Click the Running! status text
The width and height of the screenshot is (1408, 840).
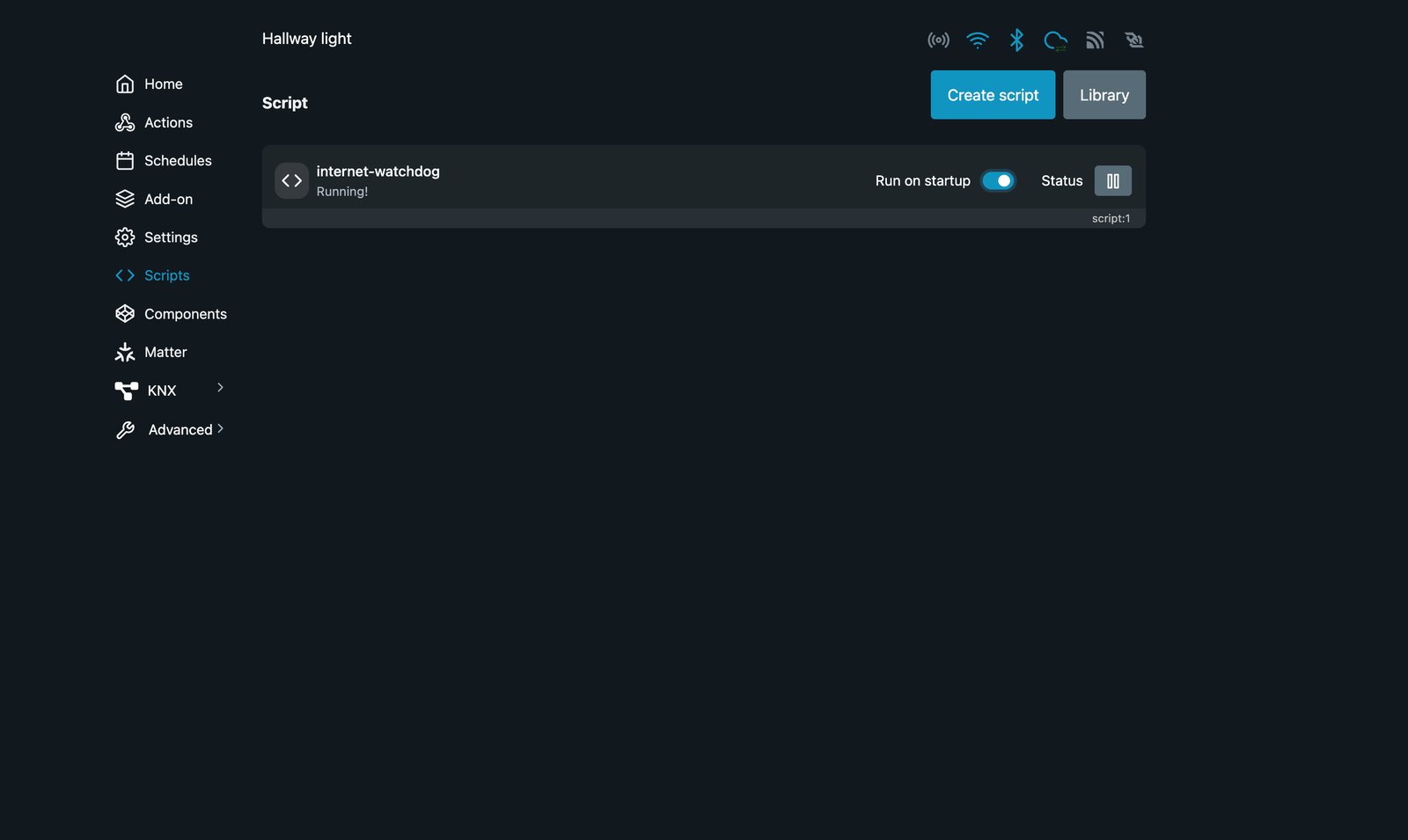click(342, 192)
